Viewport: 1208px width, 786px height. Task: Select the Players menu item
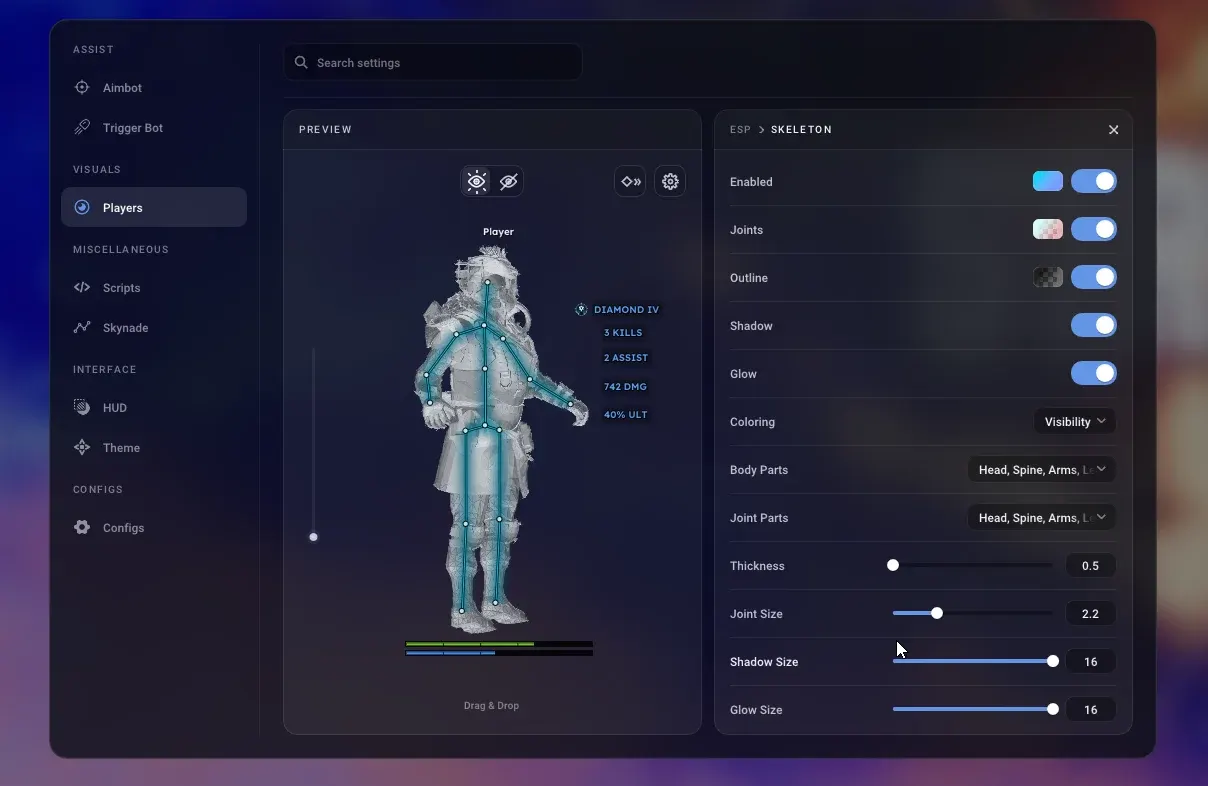(x=154, y=207)
